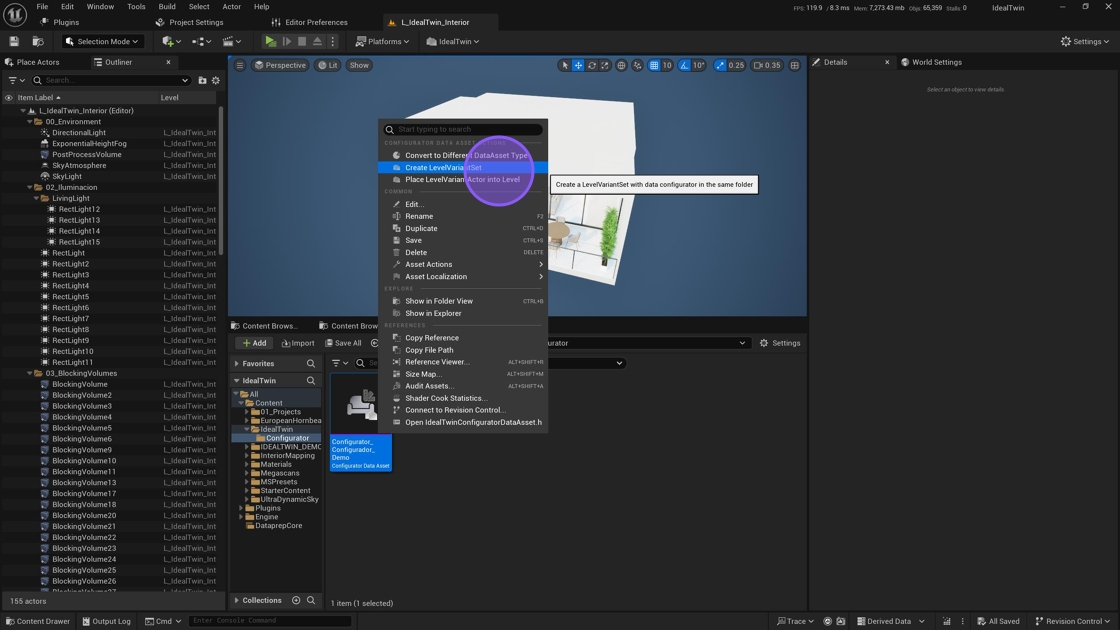Screen dimensions: 1120x630
Task: Open the viewport layout options icon
Action: click(x=795, y=65)
